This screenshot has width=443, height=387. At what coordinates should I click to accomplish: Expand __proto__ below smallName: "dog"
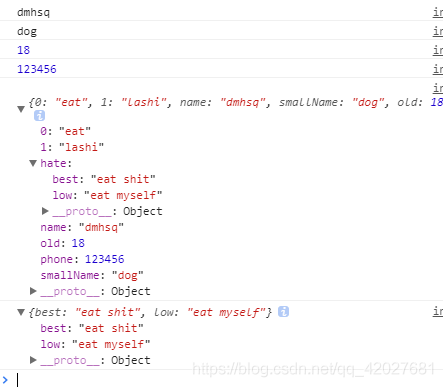pos(33,291)
